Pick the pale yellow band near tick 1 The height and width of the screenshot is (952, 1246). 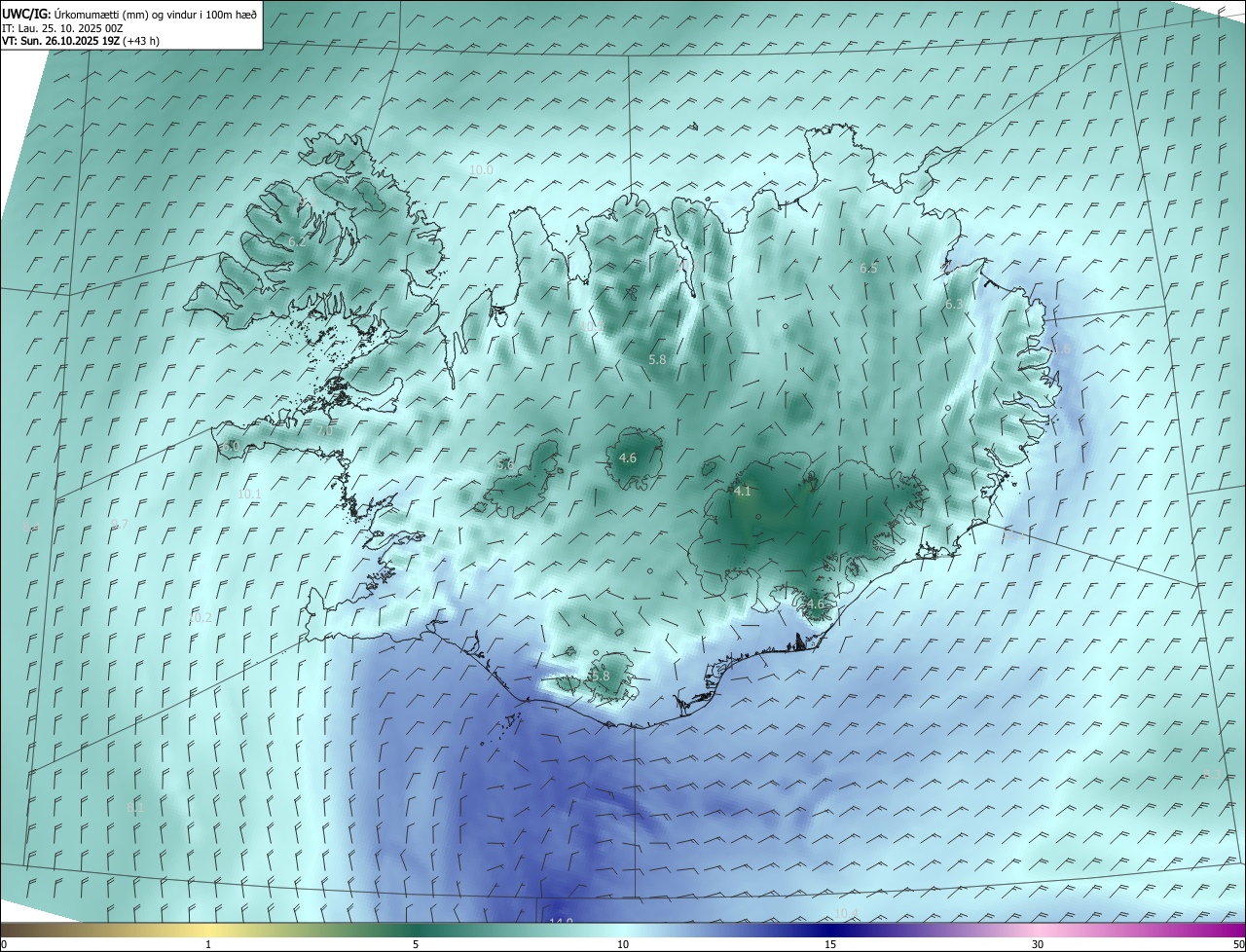208,930
